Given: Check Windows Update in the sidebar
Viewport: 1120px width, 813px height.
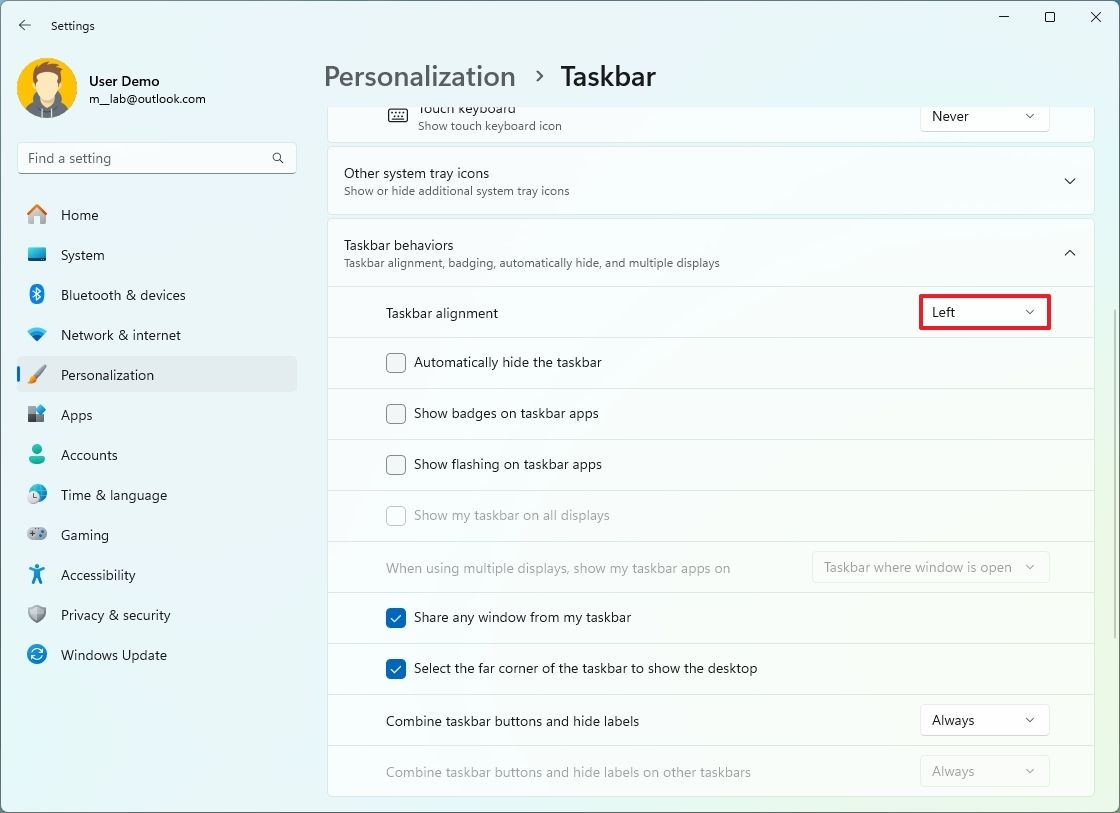Looking at the screenshot, I should 113,655.
